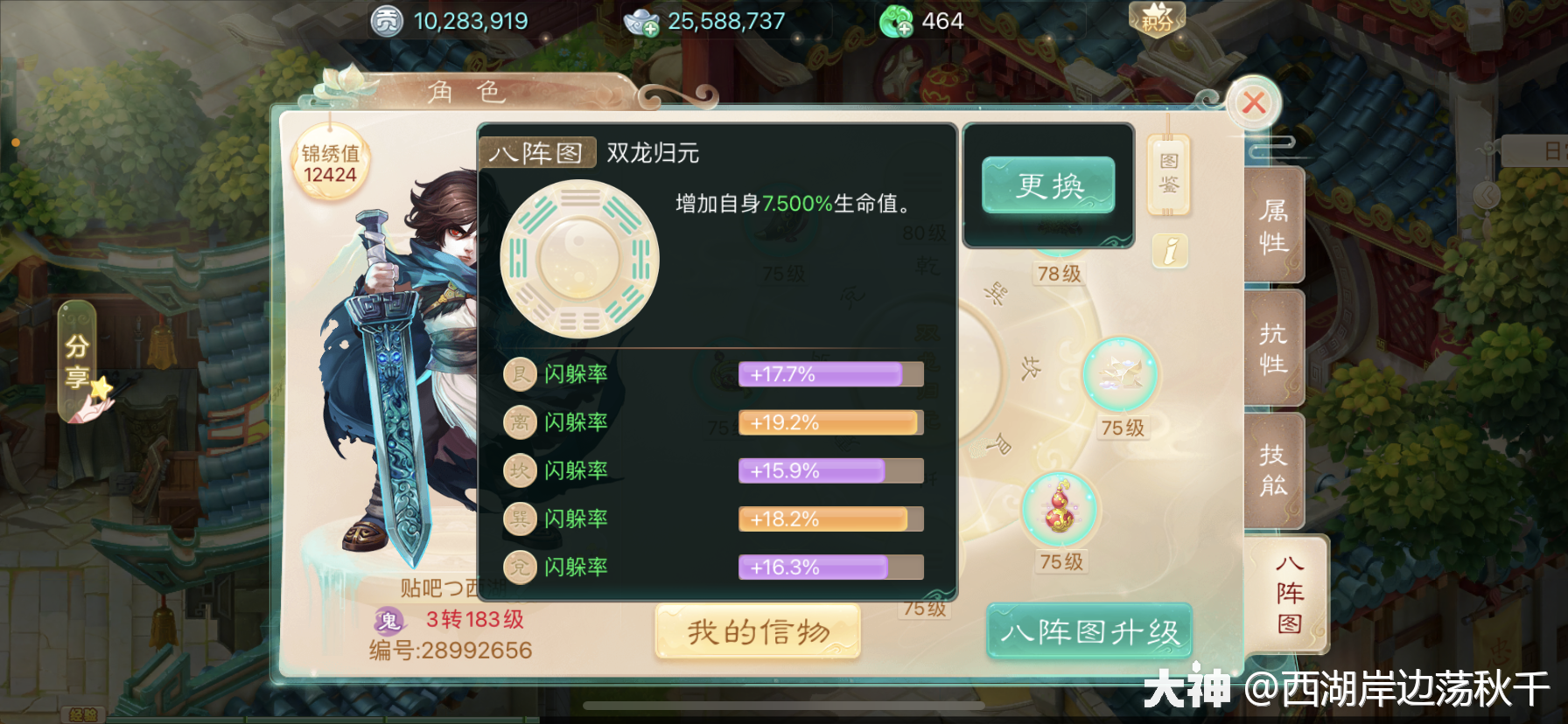
Task: Open the 图鉴 scroll icon
Action: coord(1168,175)
